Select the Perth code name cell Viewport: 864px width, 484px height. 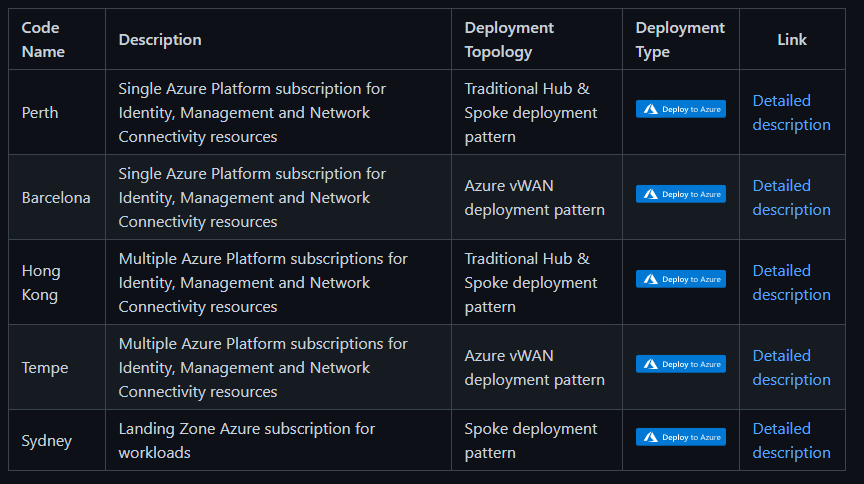pos(57,112)
